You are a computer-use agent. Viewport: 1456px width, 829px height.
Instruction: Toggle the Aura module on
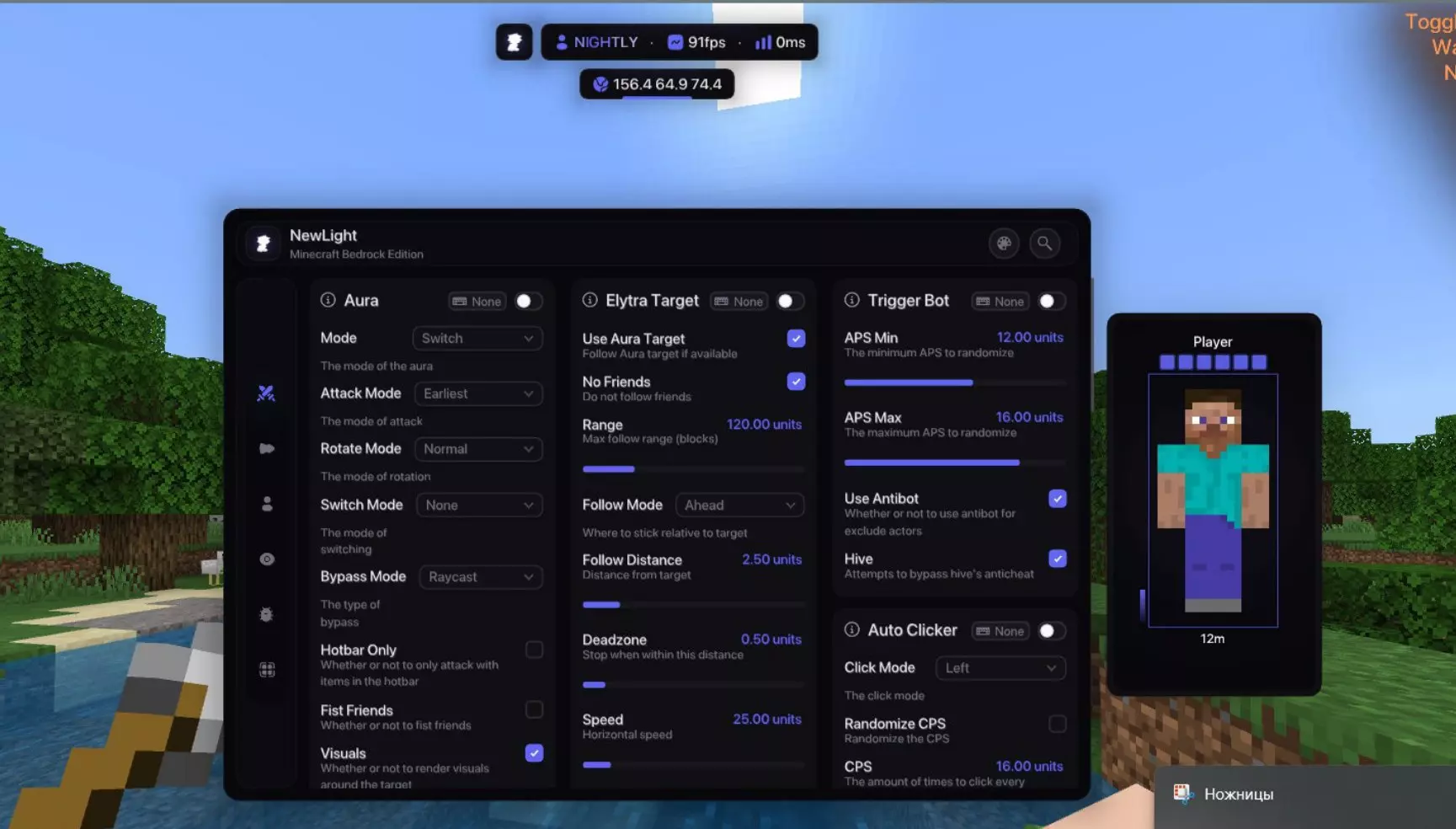(528, 301)
